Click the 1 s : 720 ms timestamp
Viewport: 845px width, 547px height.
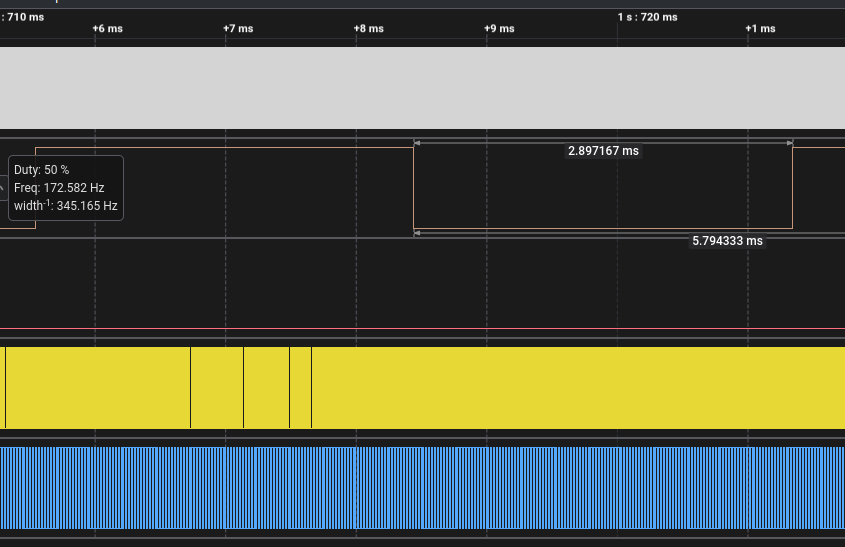coord(647,17)
